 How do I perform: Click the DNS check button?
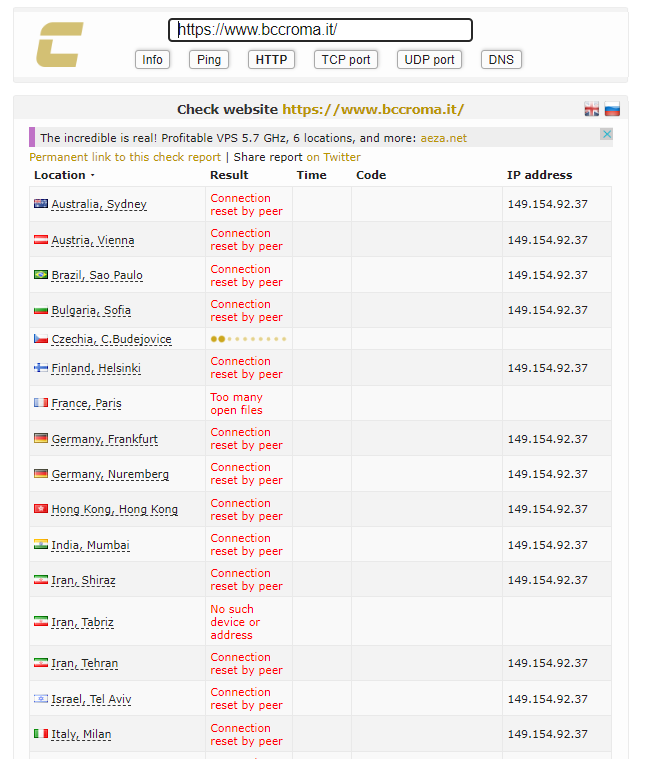tap(501, 60)
